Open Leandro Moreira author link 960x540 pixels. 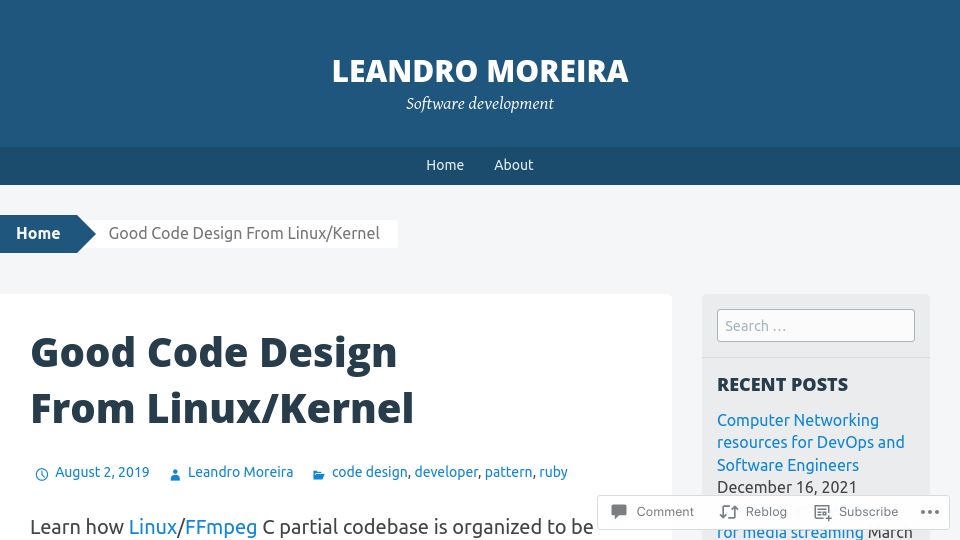[x=240, y=472]
